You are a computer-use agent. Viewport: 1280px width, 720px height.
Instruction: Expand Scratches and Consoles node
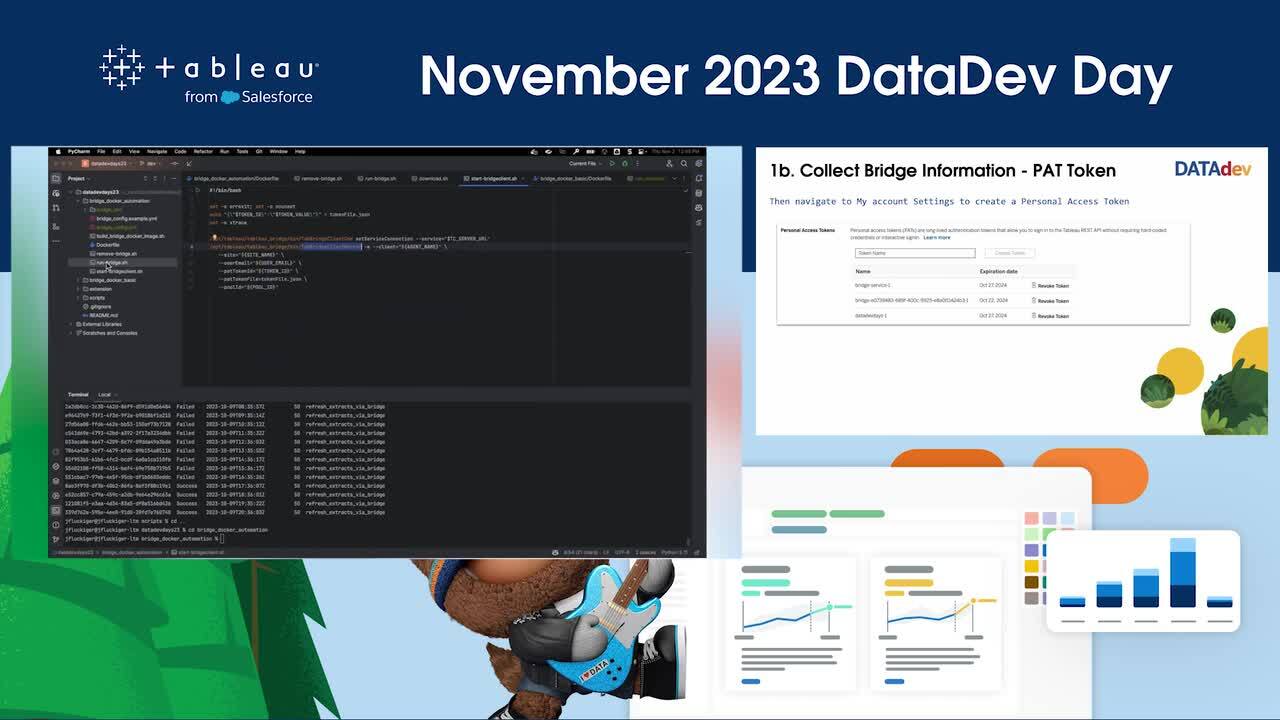[71, 333]
